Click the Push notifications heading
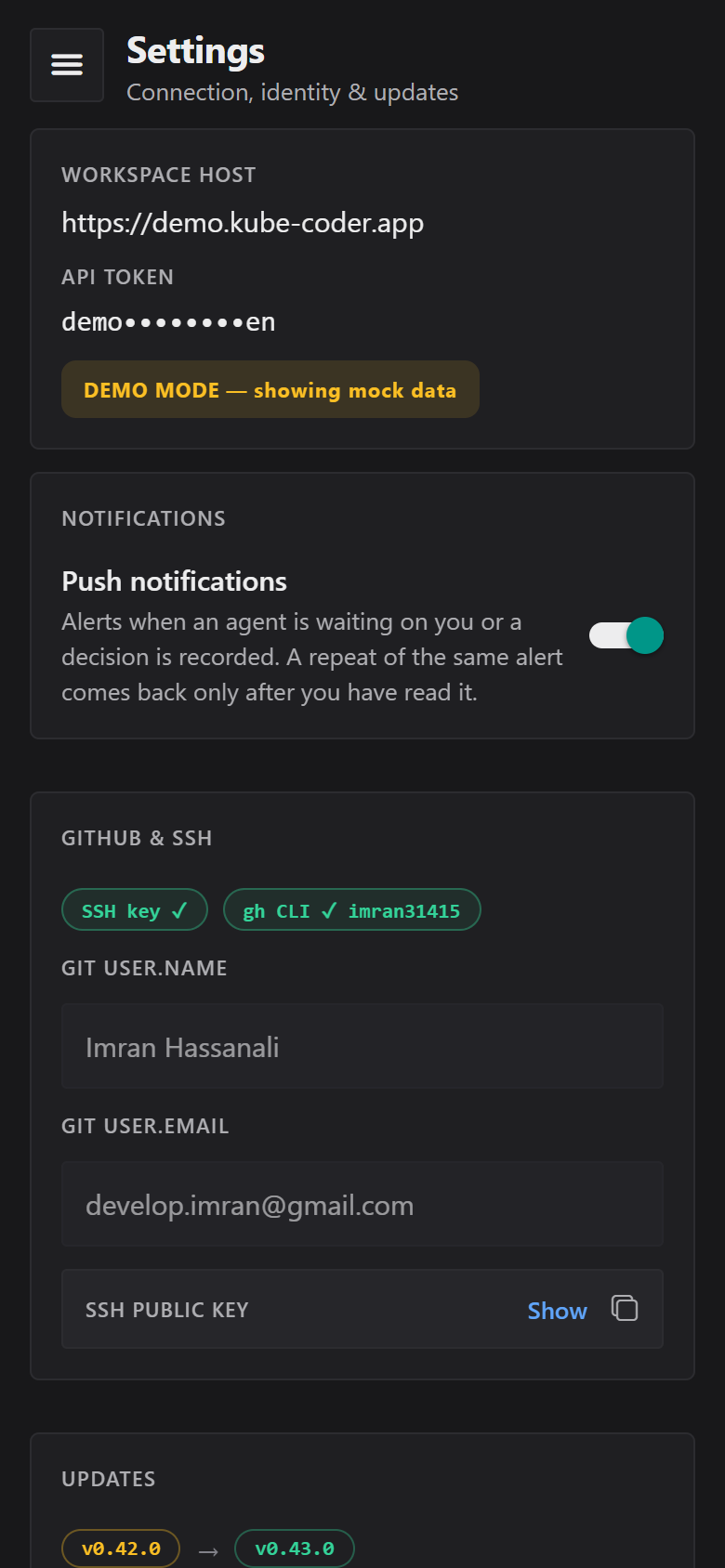 coord(174,581)
